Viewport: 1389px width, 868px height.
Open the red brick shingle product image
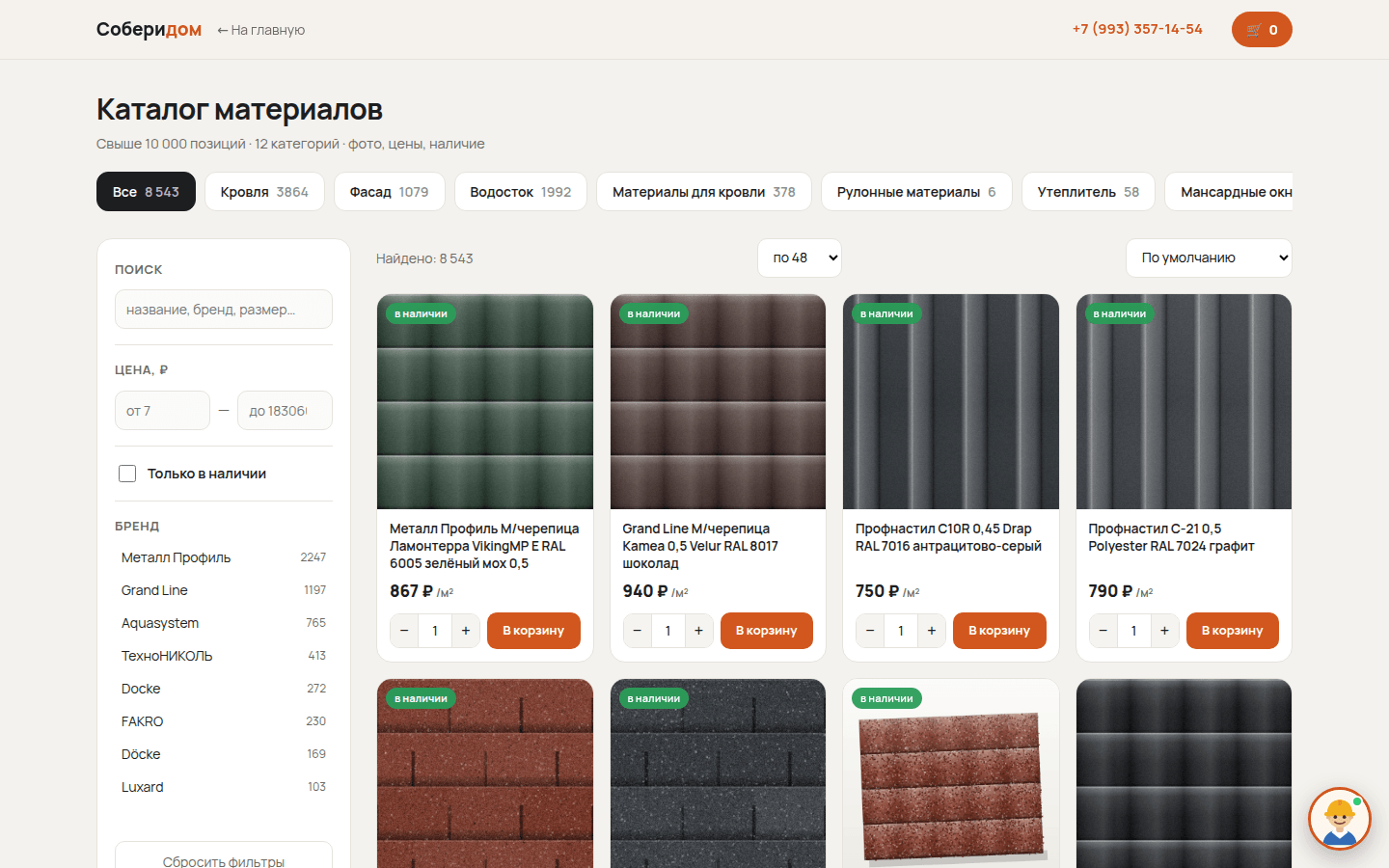click(485, 773)
